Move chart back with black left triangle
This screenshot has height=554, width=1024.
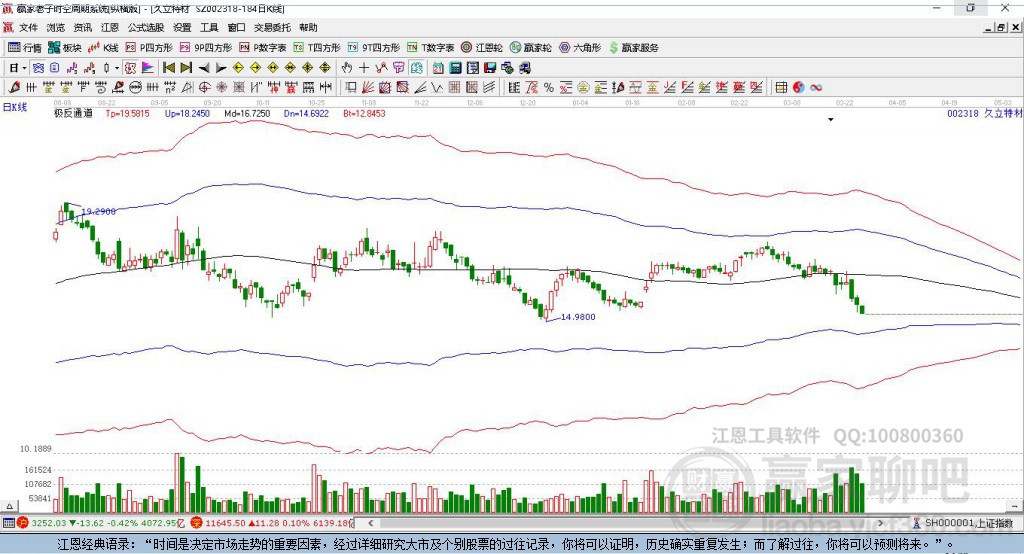(204, 68)
